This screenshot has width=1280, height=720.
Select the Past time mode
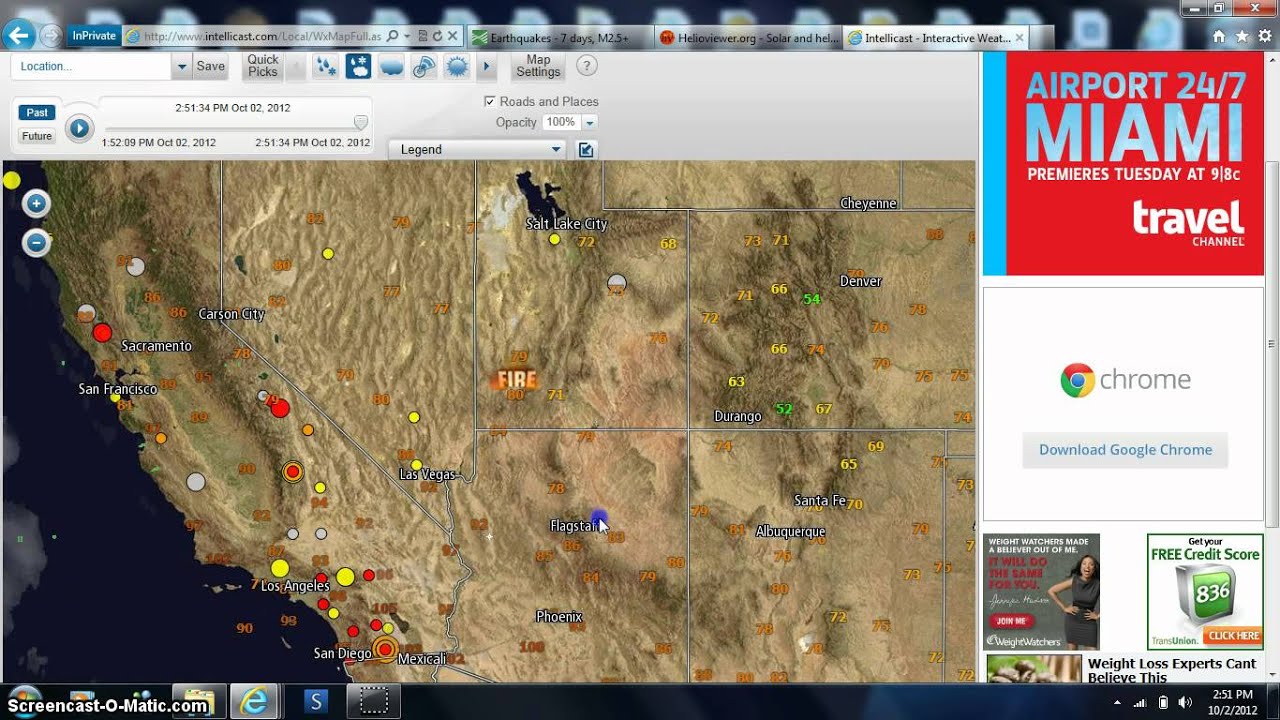click(x=37, y=113)
